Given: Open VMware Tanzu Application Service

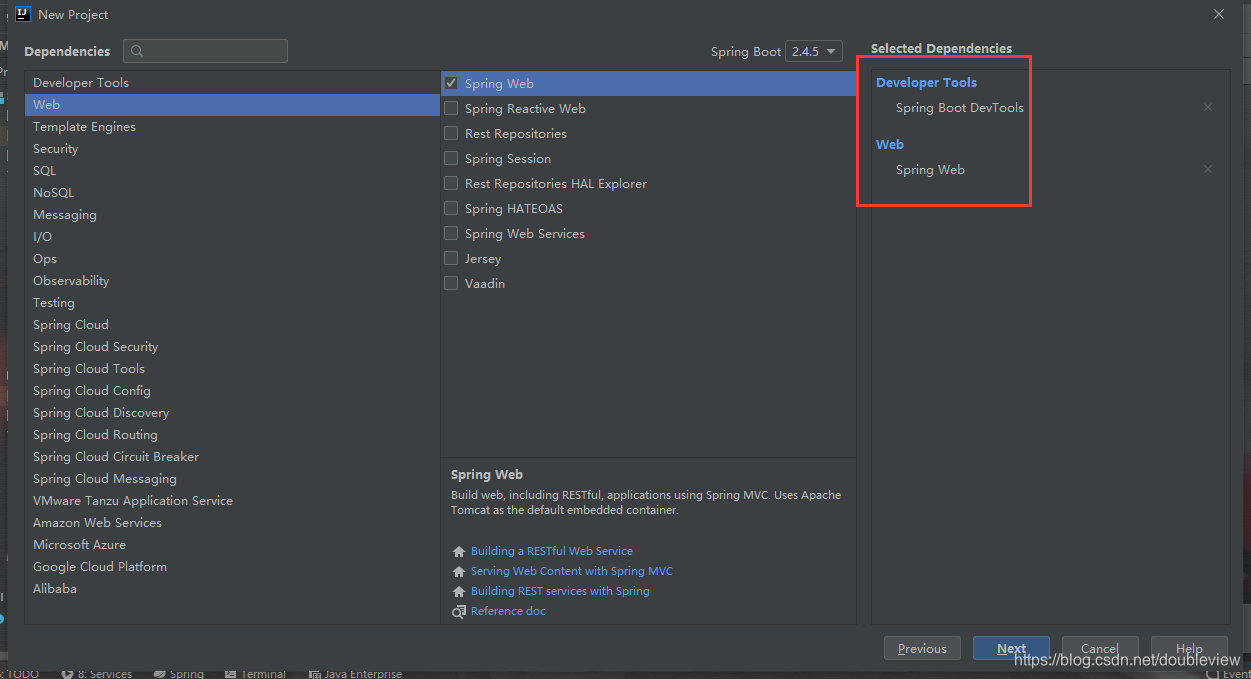Looking at the screenshot, I should pyautogui.click(x=232, y=501).
